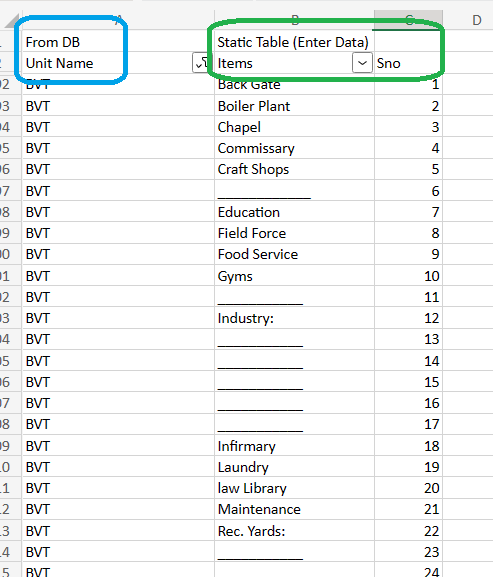Select the Sno cell with value 18
Image resolution: width=493 pixels, height=577 pixels.
click(408, 446)
